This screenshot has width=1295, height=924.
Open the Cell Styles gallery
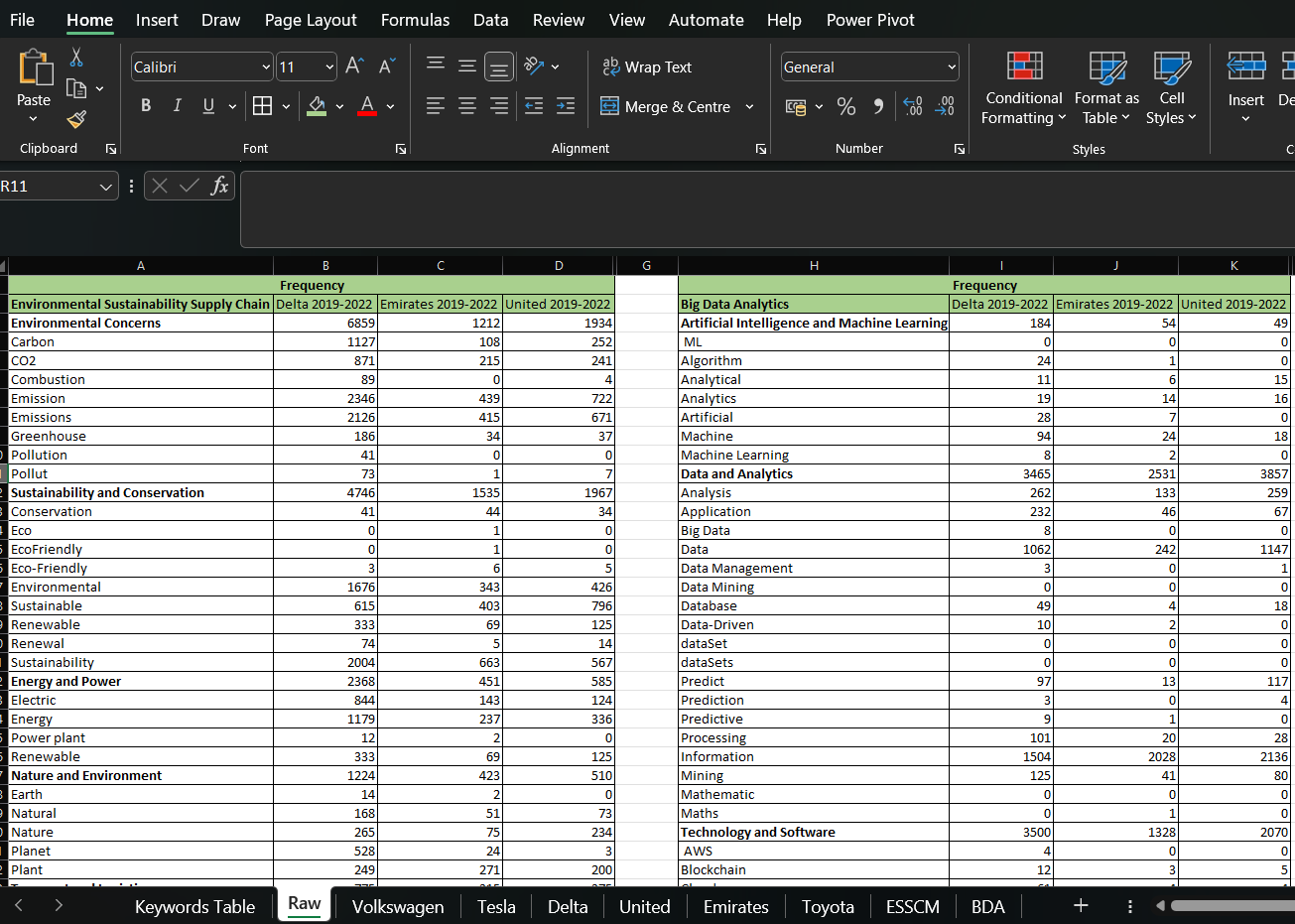coord(1172,89)
